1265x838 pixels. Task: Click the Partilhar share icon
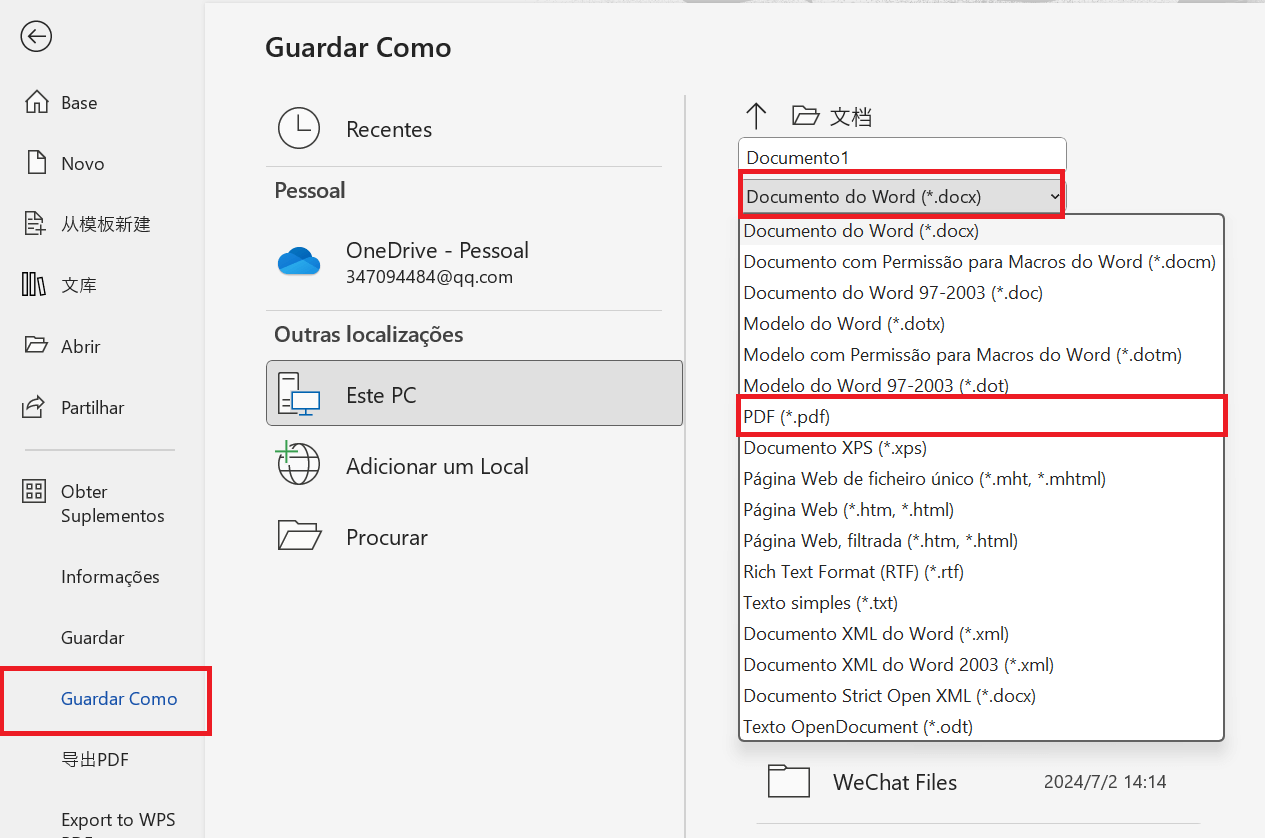(35, 407)
